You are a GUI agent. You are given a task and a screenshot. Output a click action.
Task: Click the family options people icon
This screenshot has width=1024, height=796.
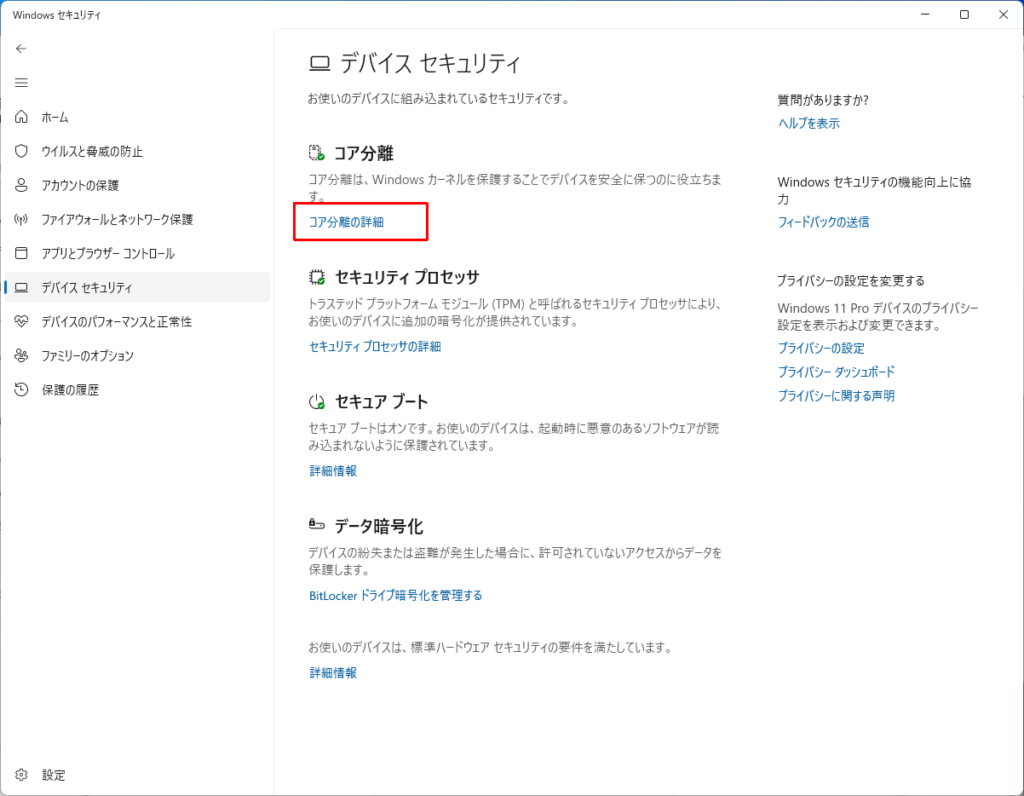pyautogui.click(x=22, y=355)
